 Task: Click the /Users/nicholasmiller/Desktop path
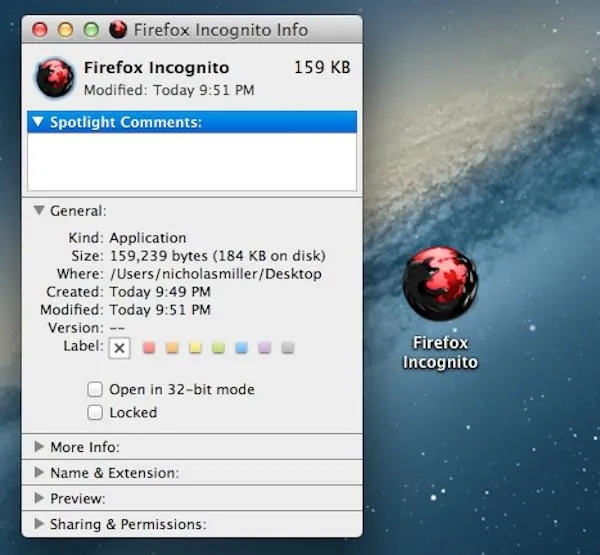point(216,274)
